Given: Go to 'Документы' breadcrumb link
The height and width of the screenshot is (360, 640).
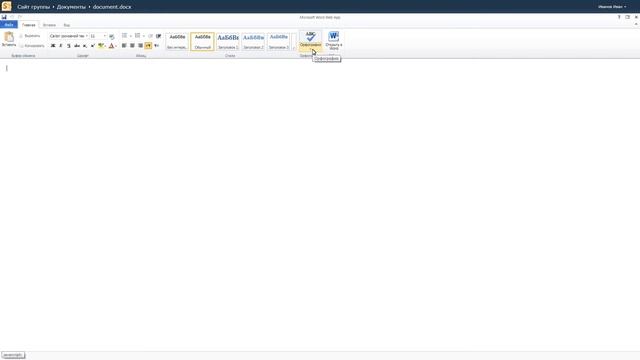Looking at the screenshot, I should (x=71, y=7).
